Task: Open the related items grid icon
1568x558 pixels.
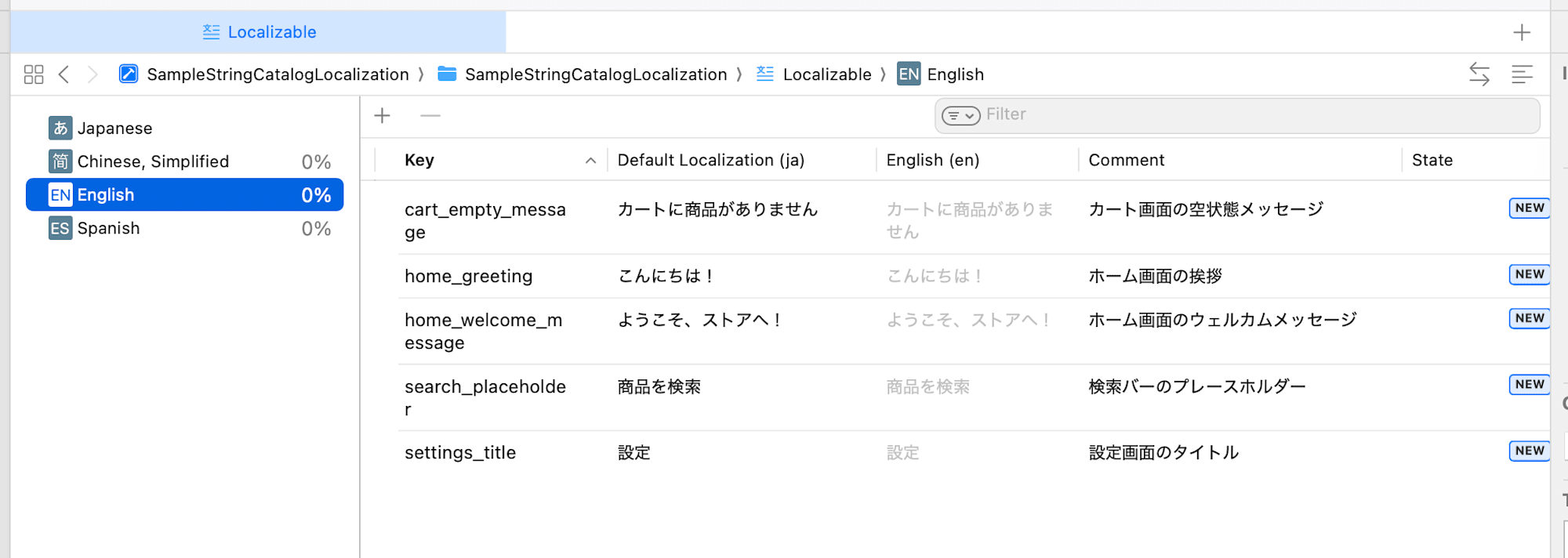Action: pyautogui.click(x=34, y=74)
